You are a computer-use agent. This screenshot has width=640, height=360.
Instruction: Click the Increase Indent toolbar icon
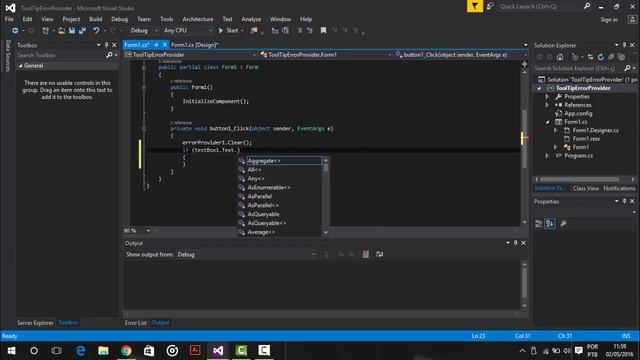[285, 31]
